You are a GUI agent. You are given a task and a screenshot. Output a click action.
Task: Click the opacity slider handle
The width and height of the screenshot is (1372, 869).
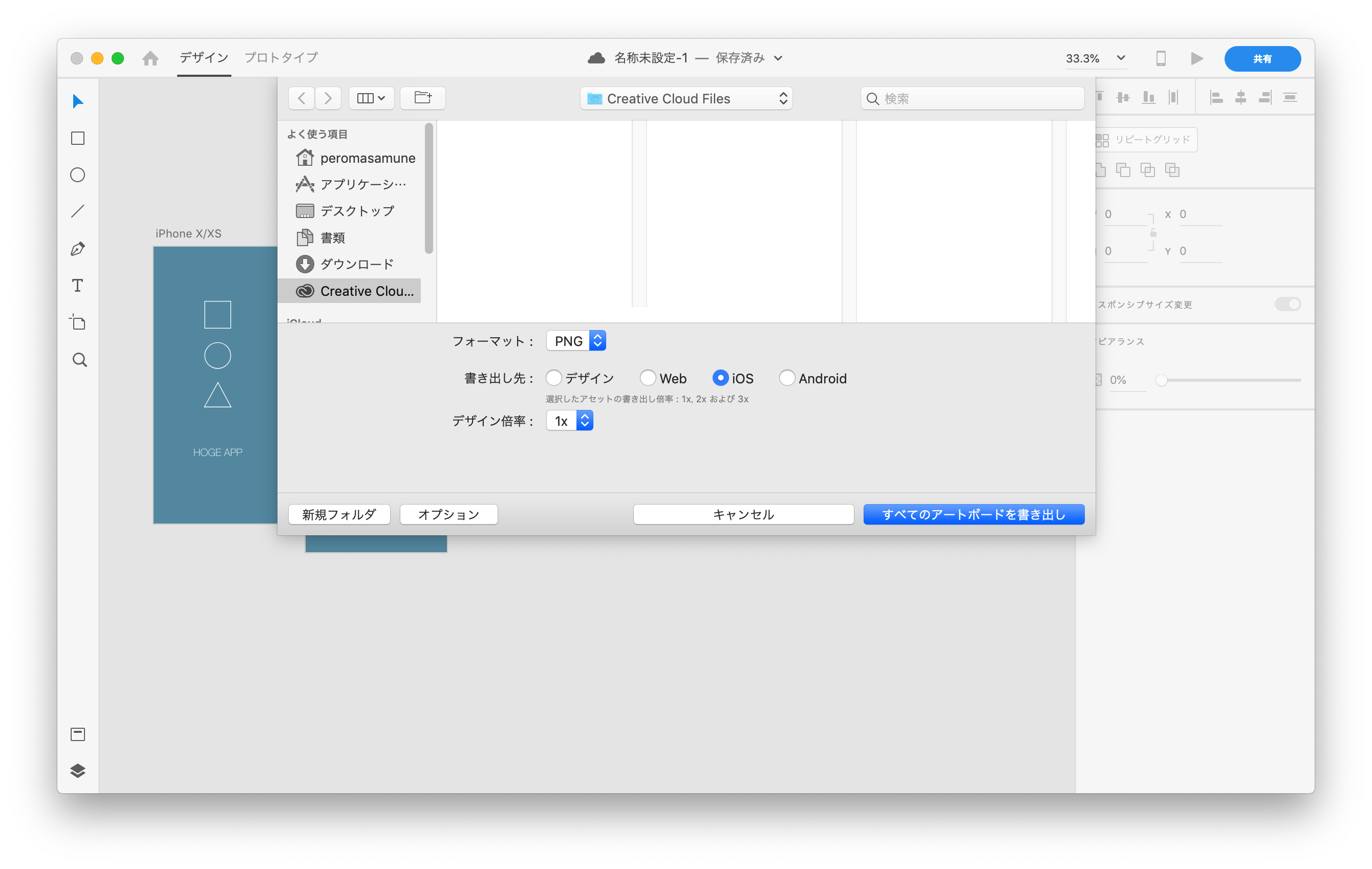pos(1161,380)
